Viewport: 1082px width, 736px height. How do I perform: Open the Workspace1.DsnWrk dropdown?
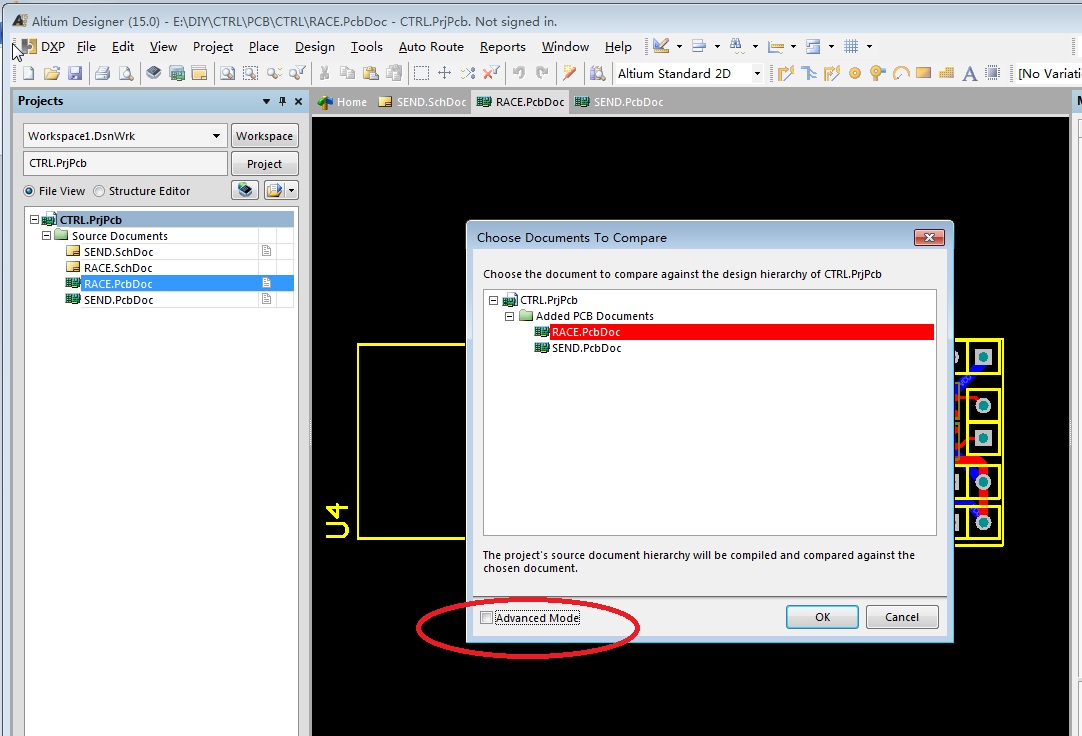(216, 136)
